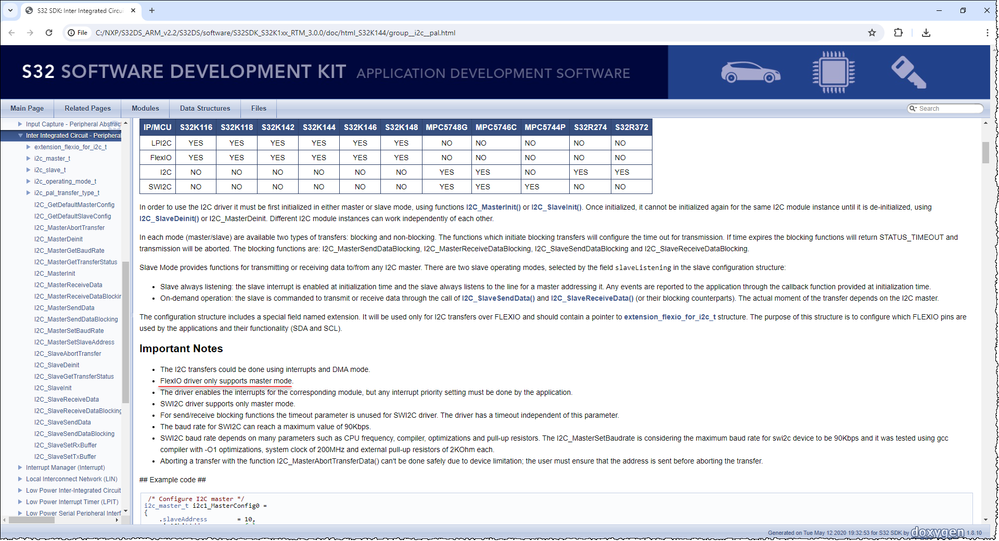
Task: Expand Local Interconnect Network (LIN) node
Action: coord(20,479)
